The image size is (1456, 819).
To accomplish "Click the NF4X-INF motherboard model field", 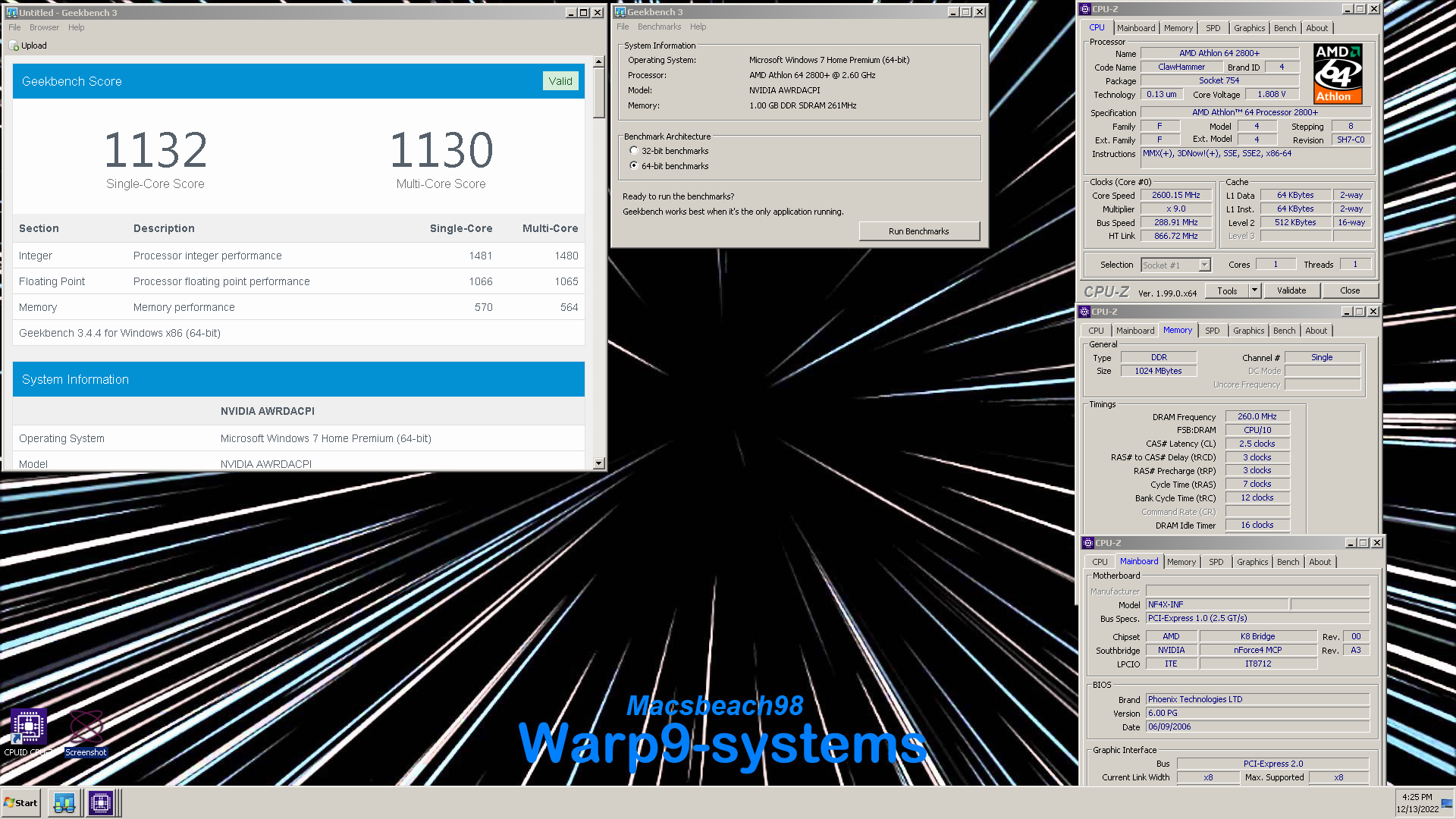I will coord(1217,604).
